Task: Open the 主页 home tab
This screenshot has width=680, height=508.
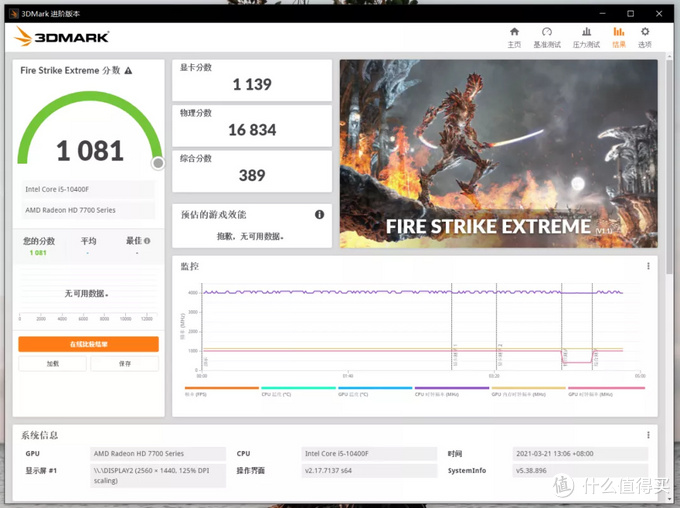Action: (514, 37)
